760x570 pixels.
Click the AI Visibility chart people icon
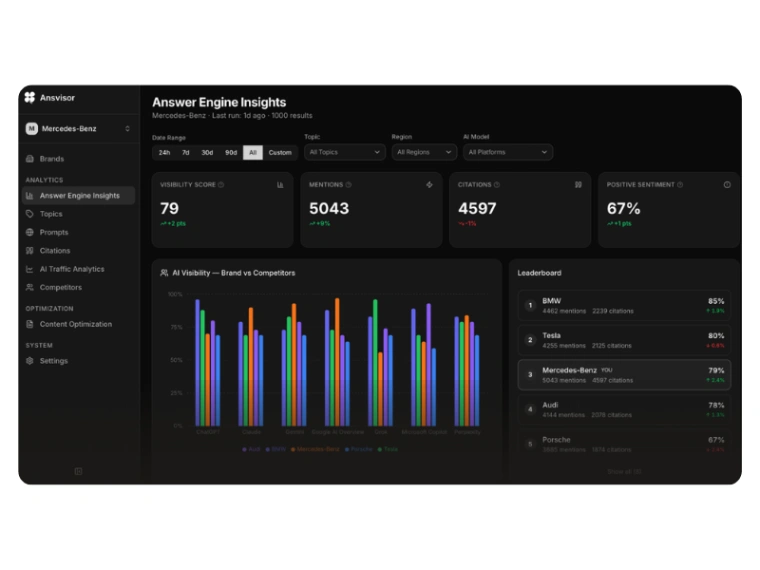click(x=164, y=273)
